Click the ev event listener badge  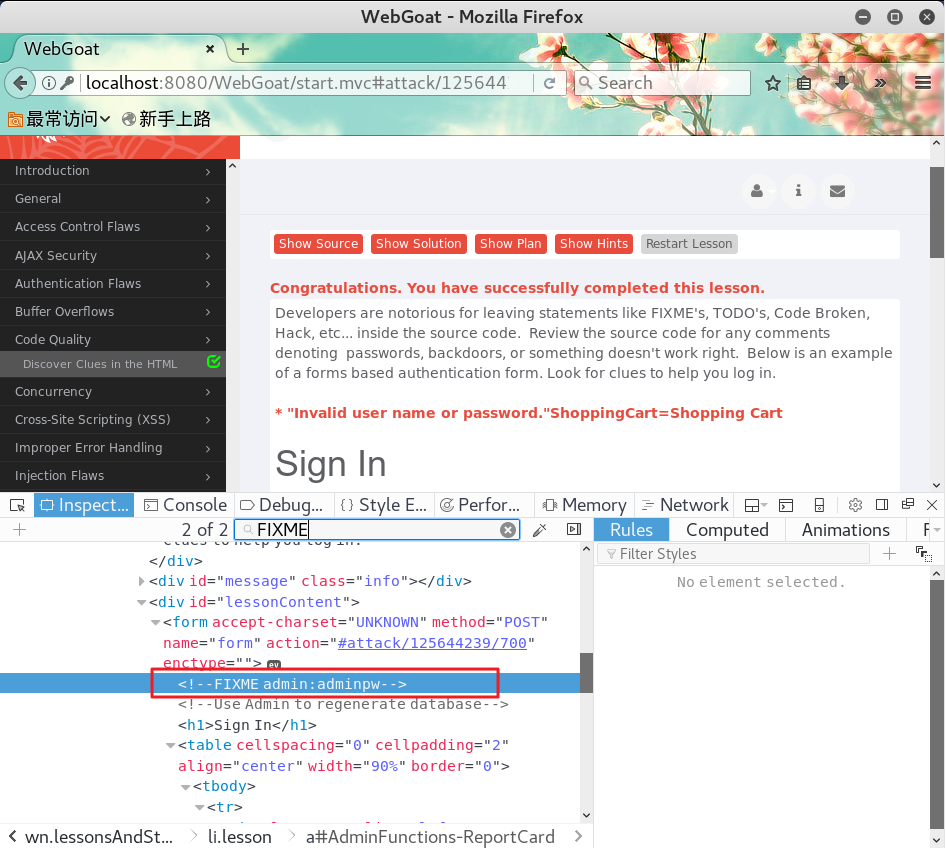click(274, 664)
